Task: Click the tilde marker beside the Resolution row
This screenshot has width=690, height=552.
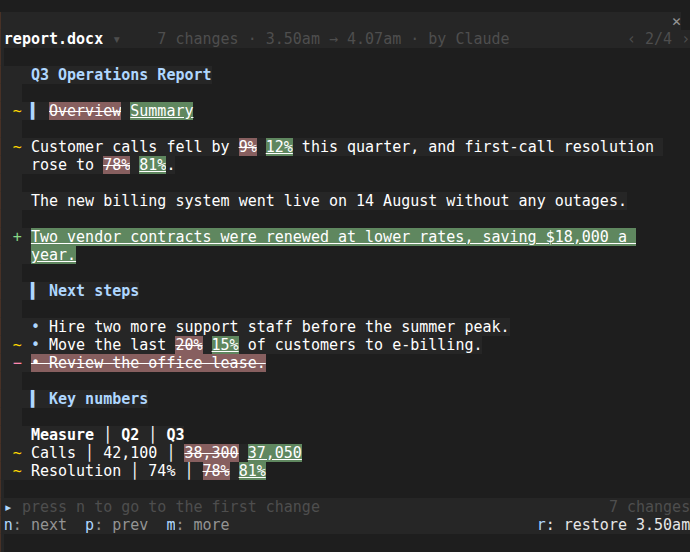Action: [x=17, y=471]
